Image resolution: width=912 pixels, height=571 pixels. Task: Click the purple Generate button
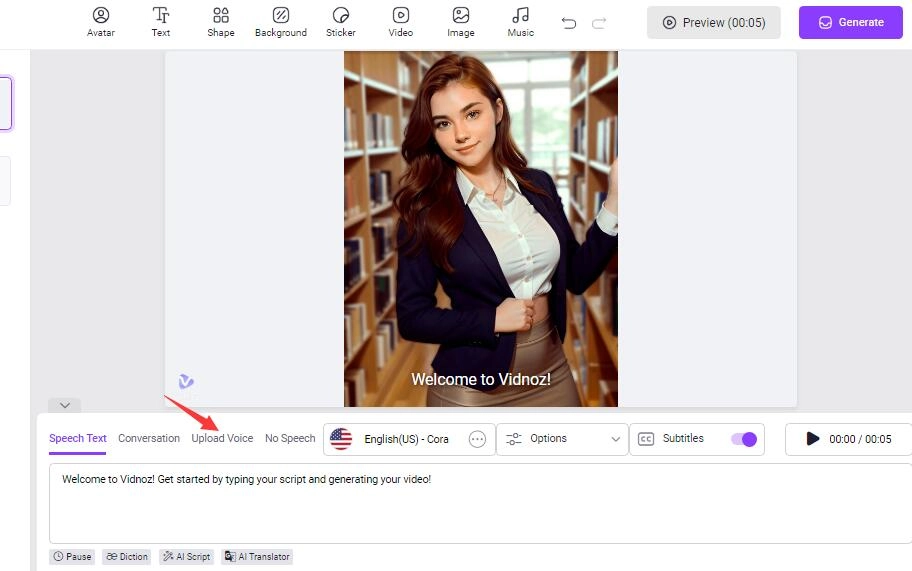point(850,22)
